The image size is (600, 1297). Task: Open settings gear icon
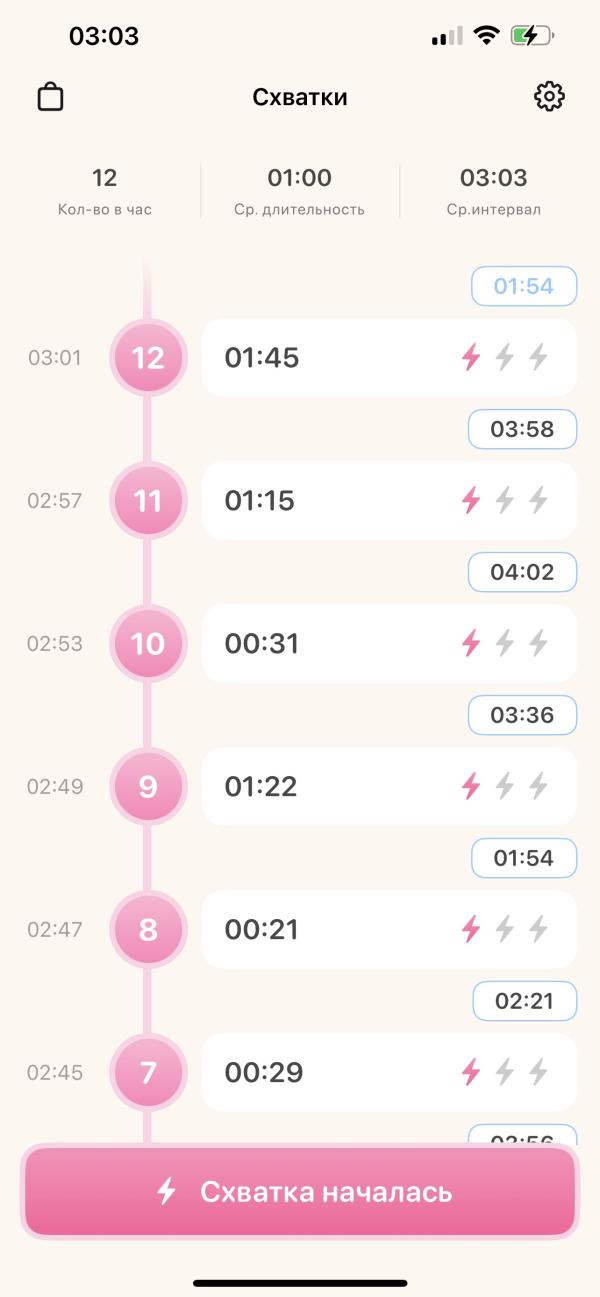click(549, 97)
